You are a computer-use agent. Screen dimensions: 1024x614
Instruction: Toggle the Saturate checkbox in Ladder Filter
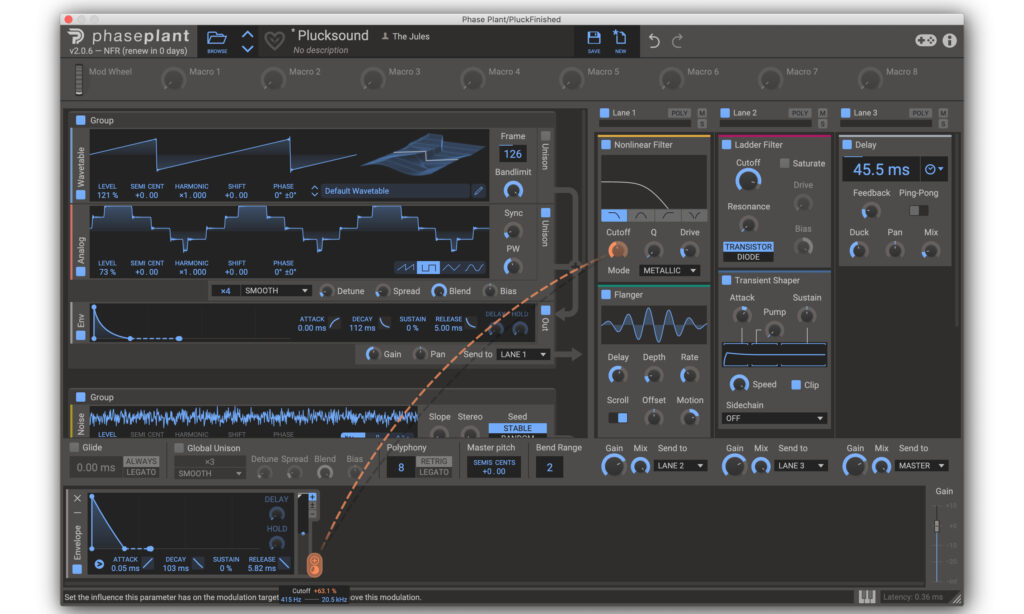click(x=785, y=163)
